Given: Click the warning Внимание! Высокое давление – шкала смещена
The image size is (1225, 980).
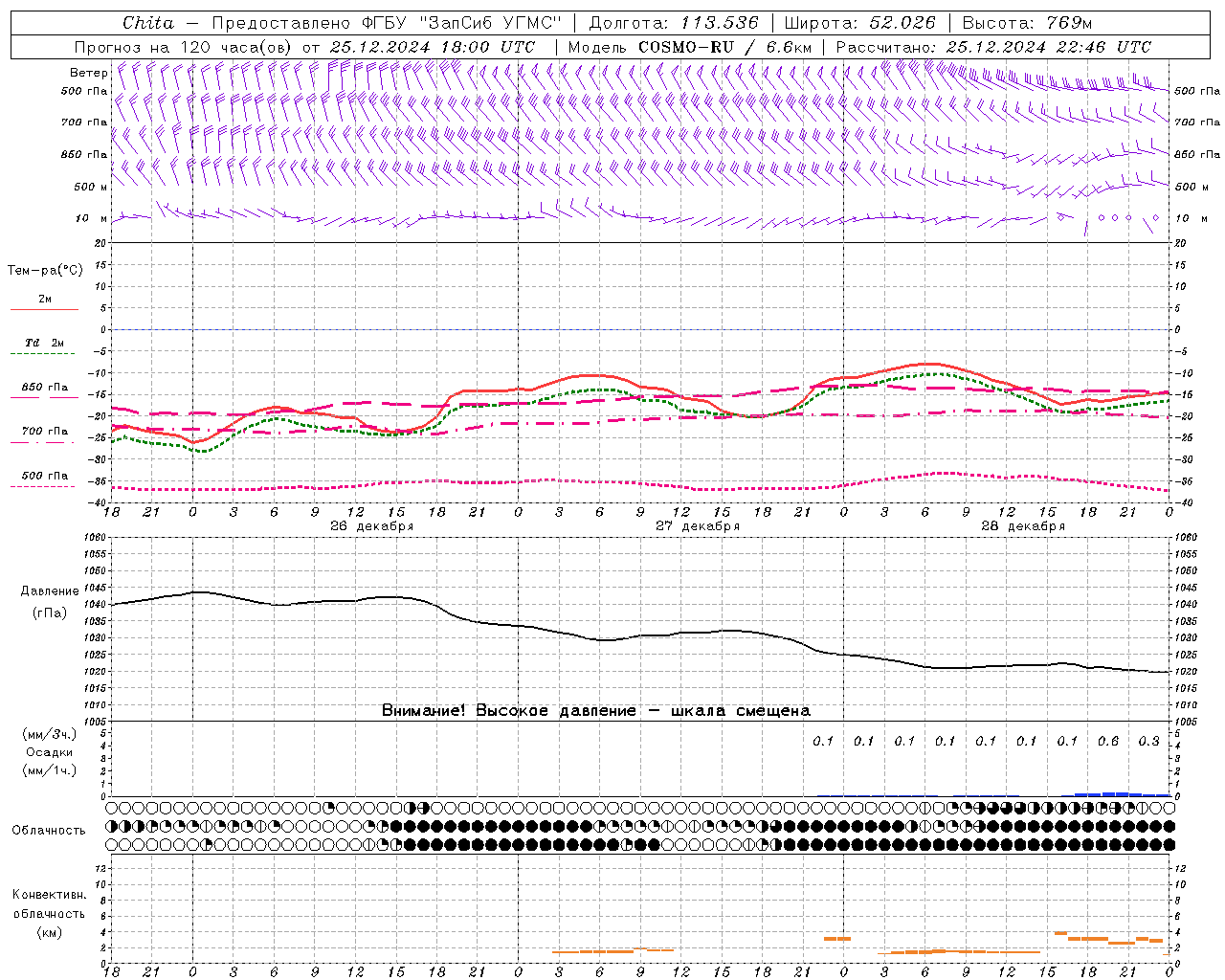Looking at the screenshot, I should (x=595, y=710).
